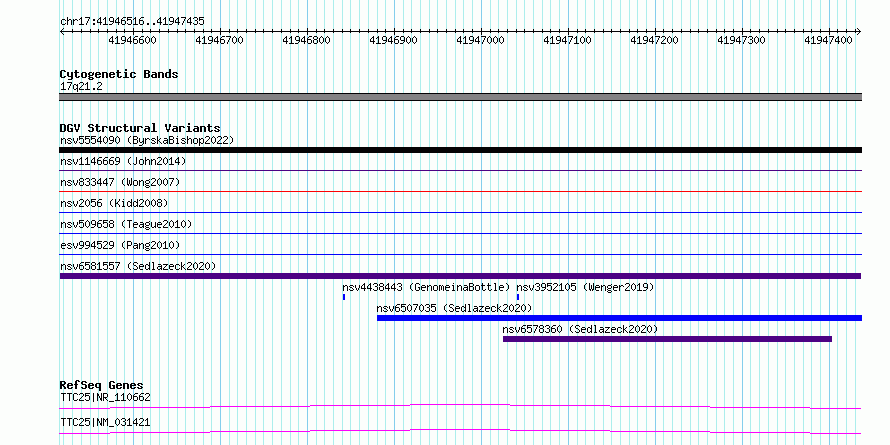This screenshot has width=890, height=445.
Task: Click the right arrowhead of the coordinate ruler
Action: (x=859, y=31)
